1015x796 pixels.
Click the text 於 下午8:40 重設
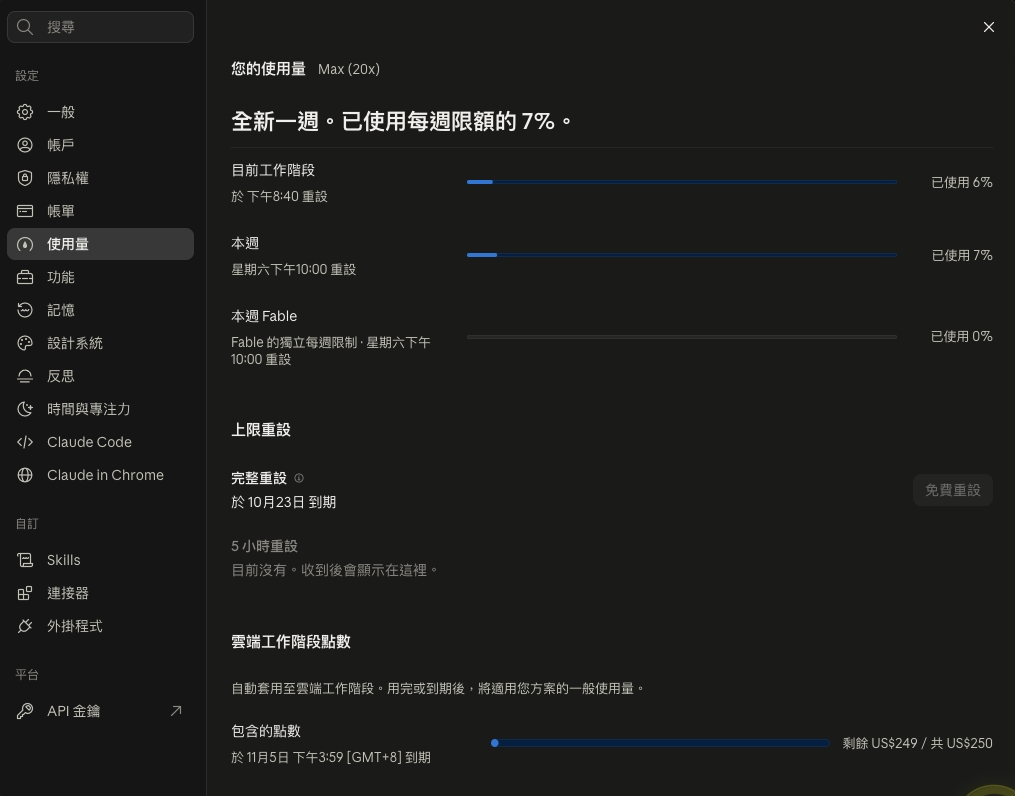point(279,196)
